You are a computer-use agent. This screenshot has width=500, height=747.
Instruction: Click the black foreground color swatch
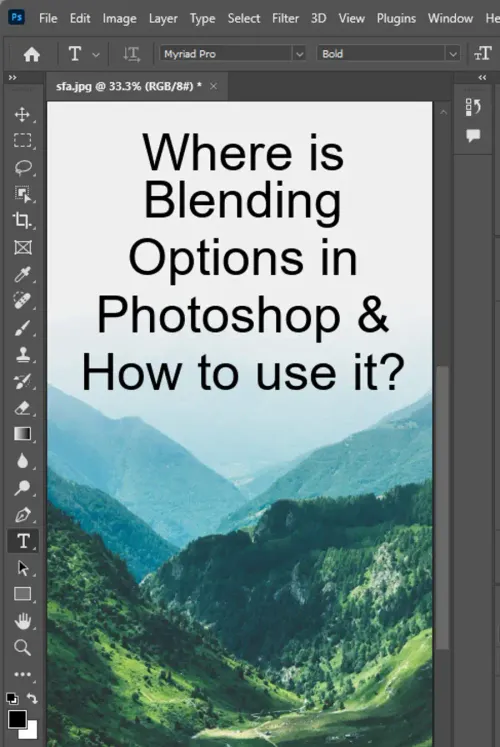(17, 719)
